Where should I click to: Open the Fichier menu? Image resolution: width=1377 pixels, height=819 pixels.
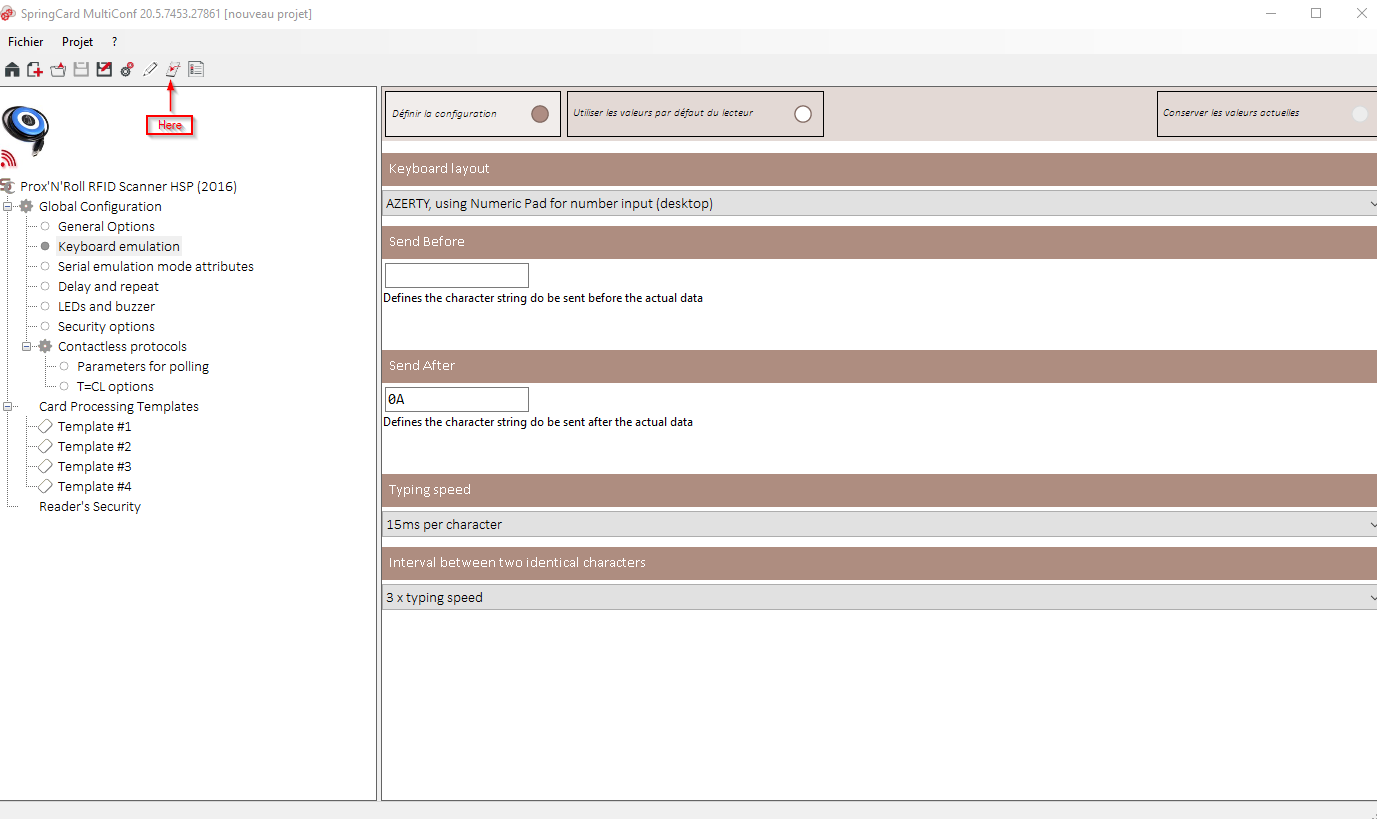click(25, 41)
